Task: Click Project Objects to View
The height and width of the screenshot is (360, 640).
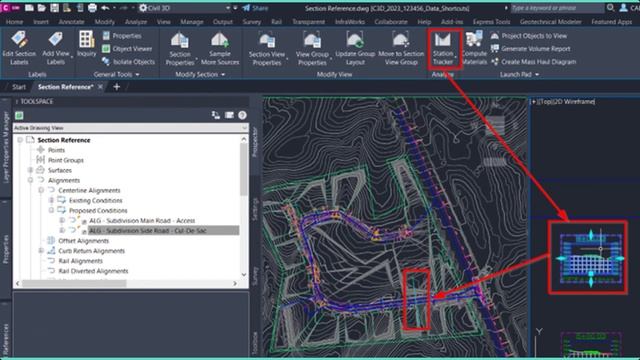Action: (529, 36)
